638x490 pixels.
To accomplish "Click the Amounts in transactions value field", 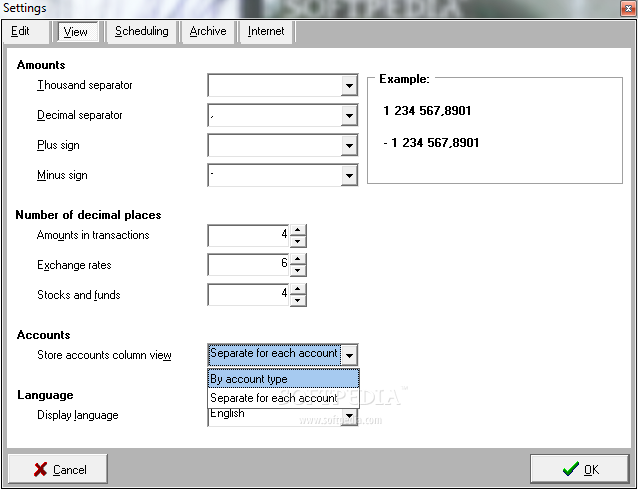I will [x=248, y=236].
